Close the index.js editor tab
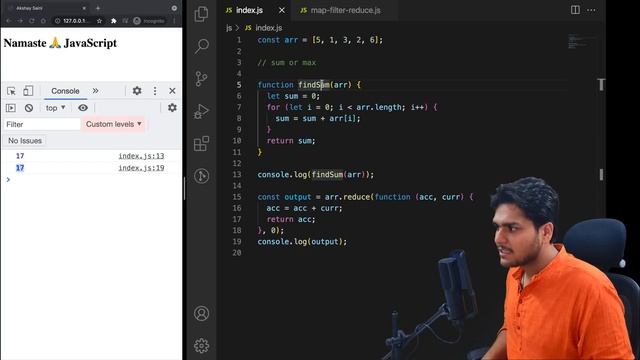Screen dimensions: 640x360 click(282, 10)
